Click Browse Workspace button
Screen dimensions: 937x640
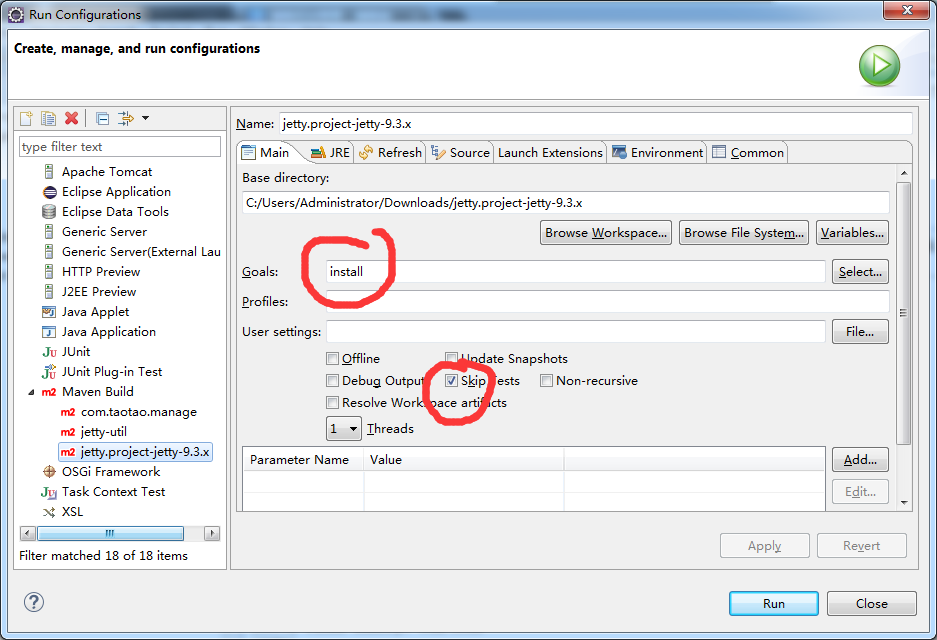[x=606, y=233]
